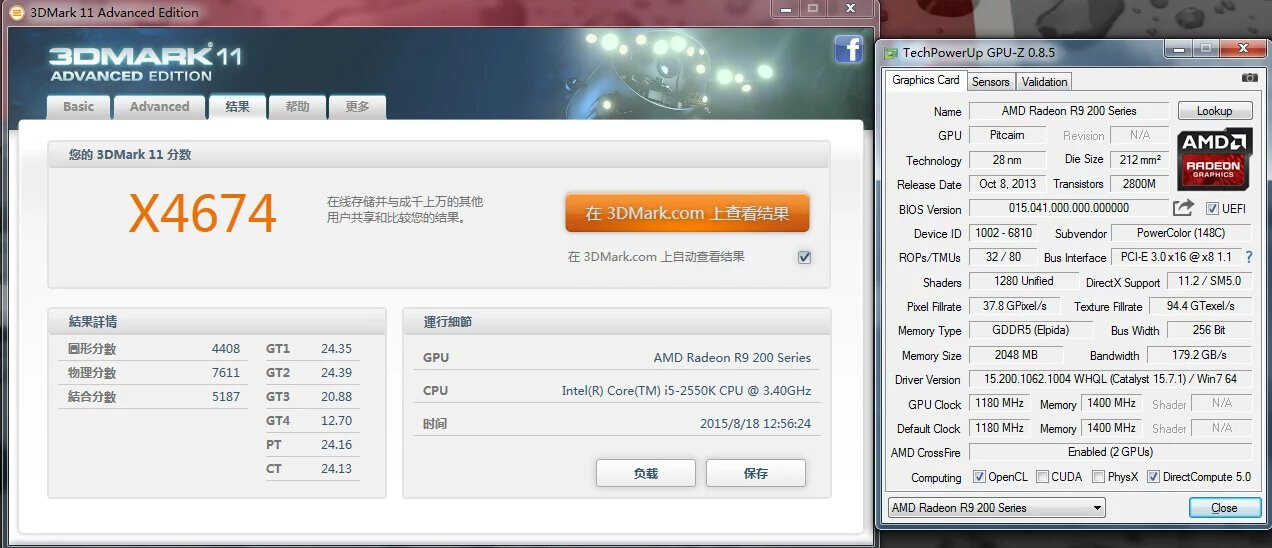Click the GT1 value 24.35
The width and height of the screenshot is (1272, 548).
(x=336, y=349)
